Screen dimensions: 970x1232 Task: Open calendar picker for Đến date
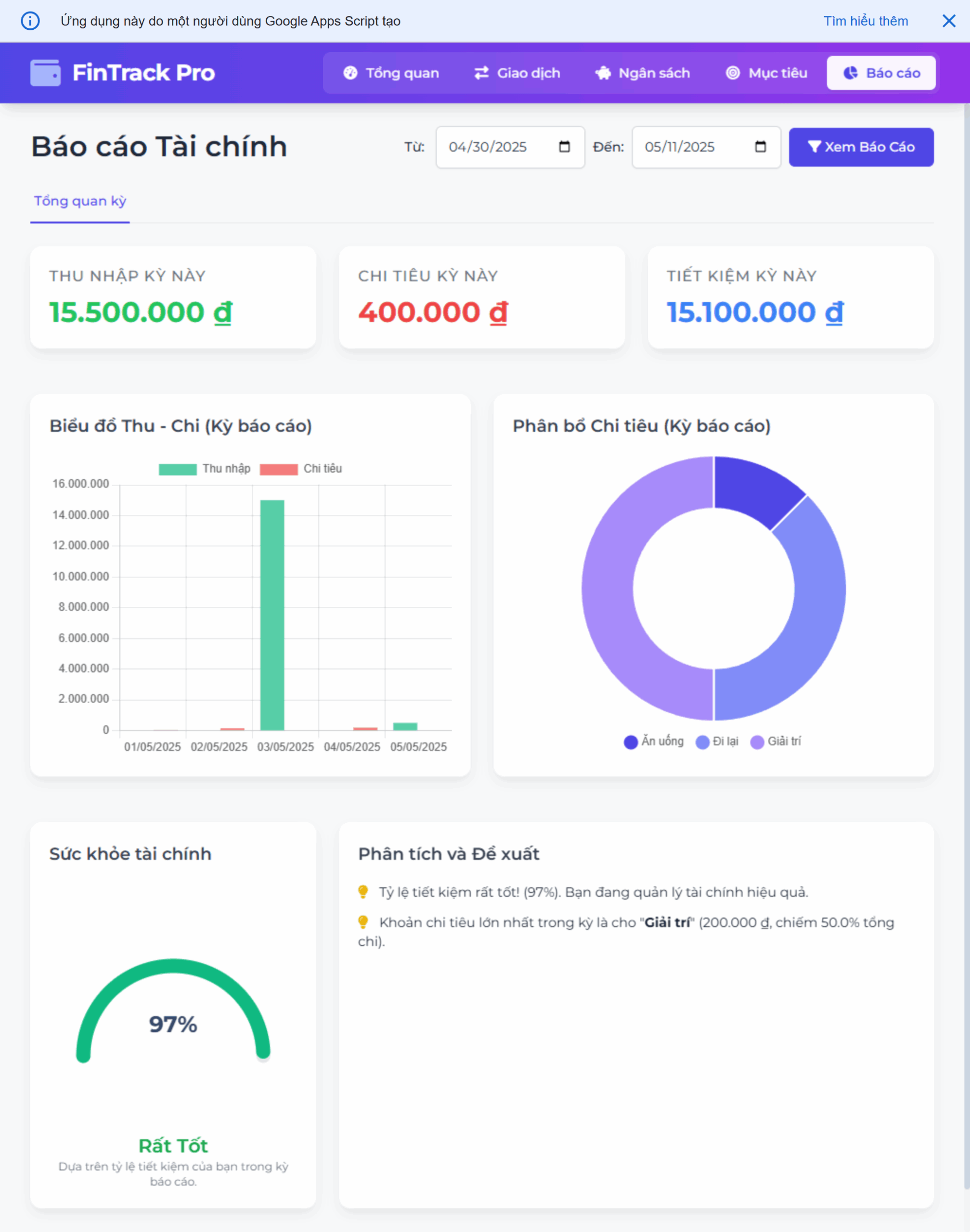(760, 147)
